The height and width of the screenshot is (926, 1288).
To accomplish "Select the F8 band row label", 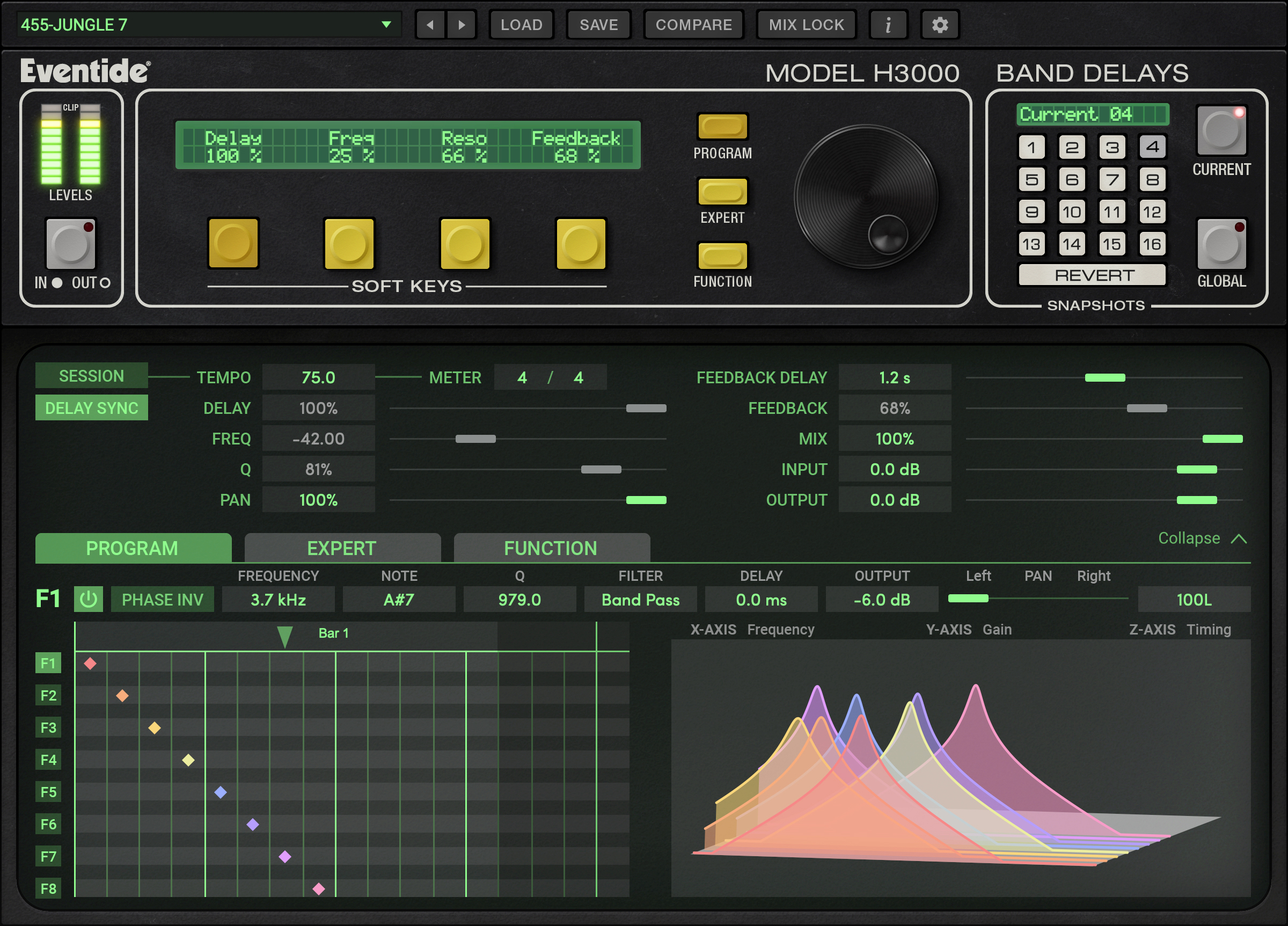I will (48, 888).
